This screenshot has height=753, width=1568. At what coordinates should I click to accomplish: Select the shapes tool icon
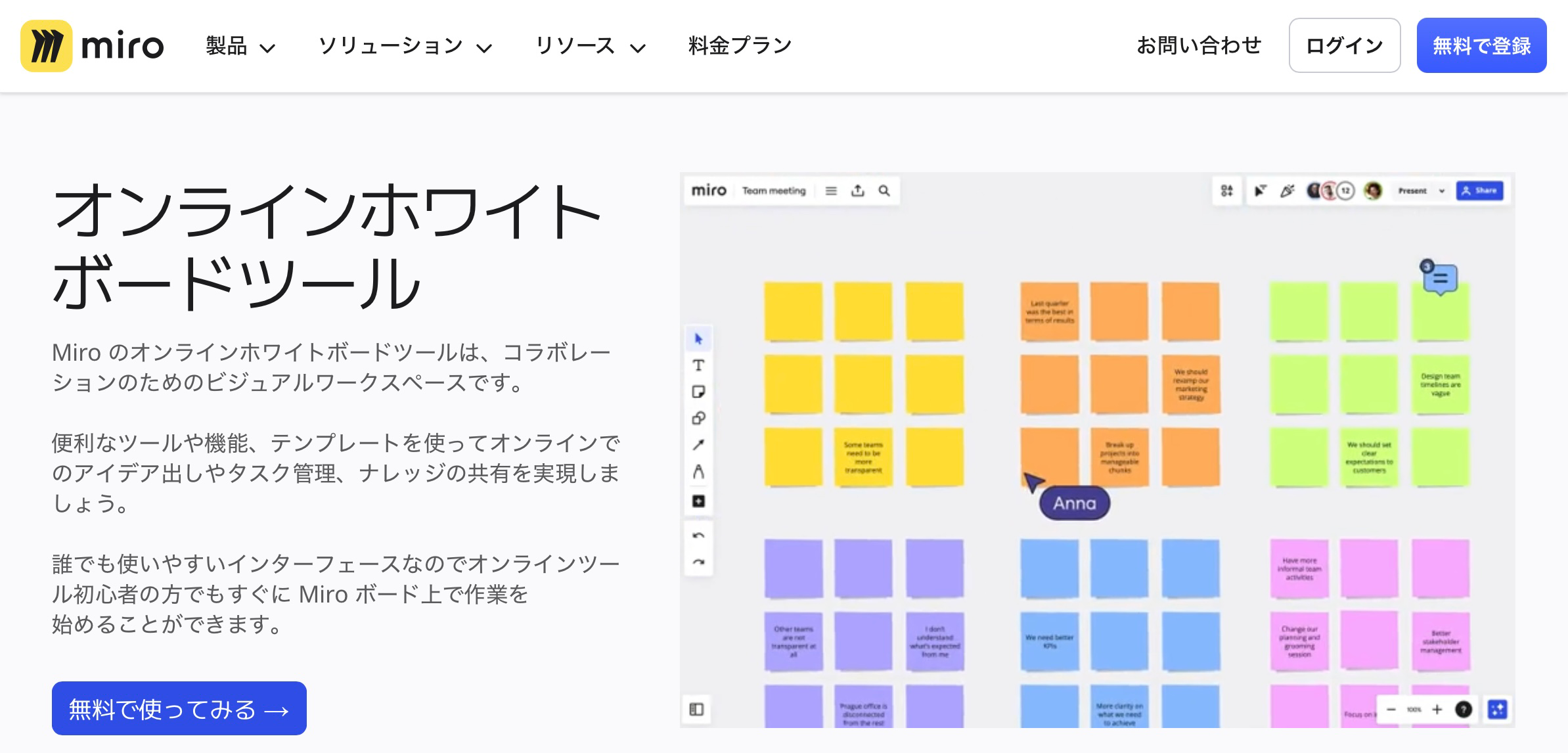[698, 418]
